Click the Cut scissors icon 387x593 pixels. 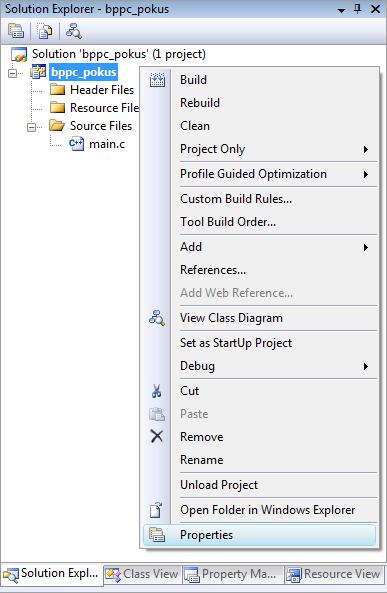[x=157, y=391]
